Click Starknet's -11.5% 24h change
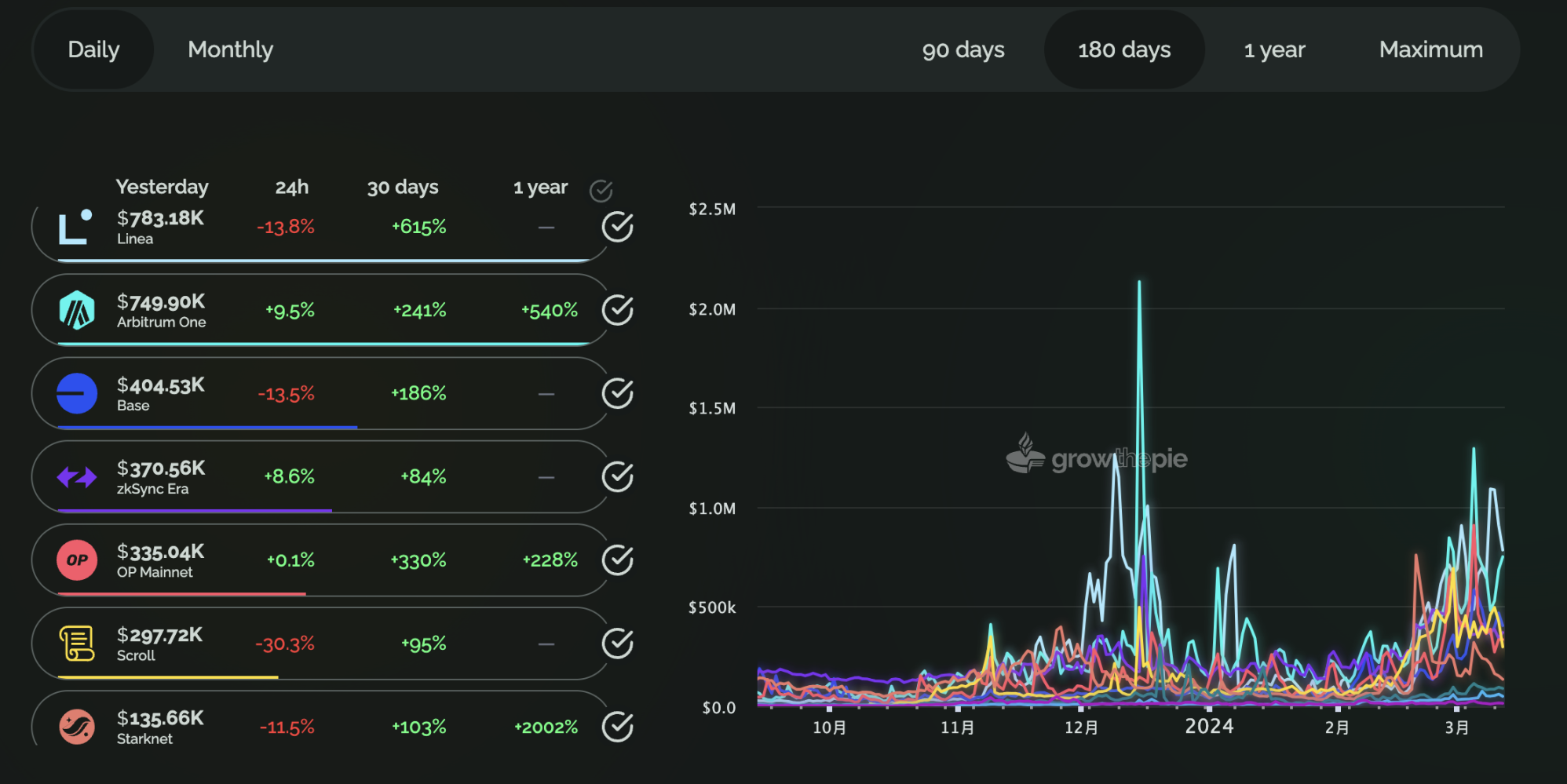1567x784 pixels. pos(287,727)
